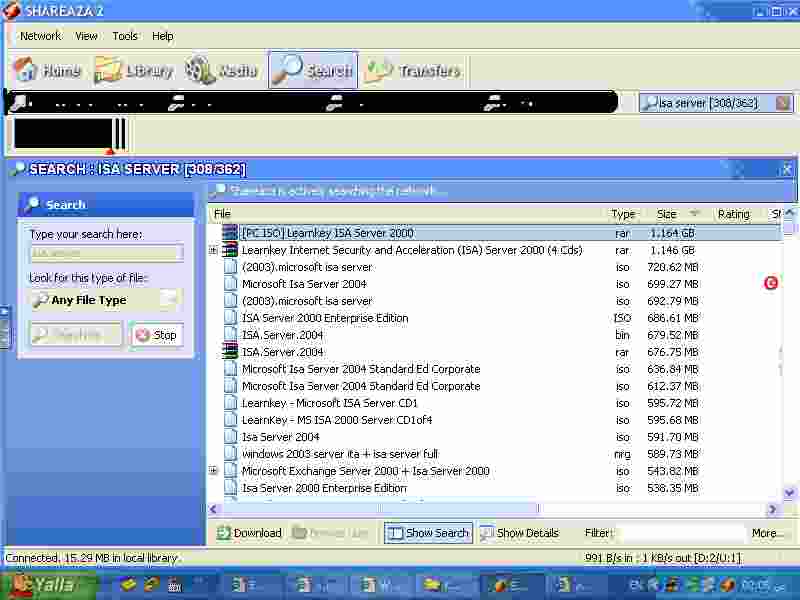Image resolution: width=800 pixels, height=600 pixels.
Task: Click rar archive icon of ISA.Server.2004
Action: click(x=230, y=352)
